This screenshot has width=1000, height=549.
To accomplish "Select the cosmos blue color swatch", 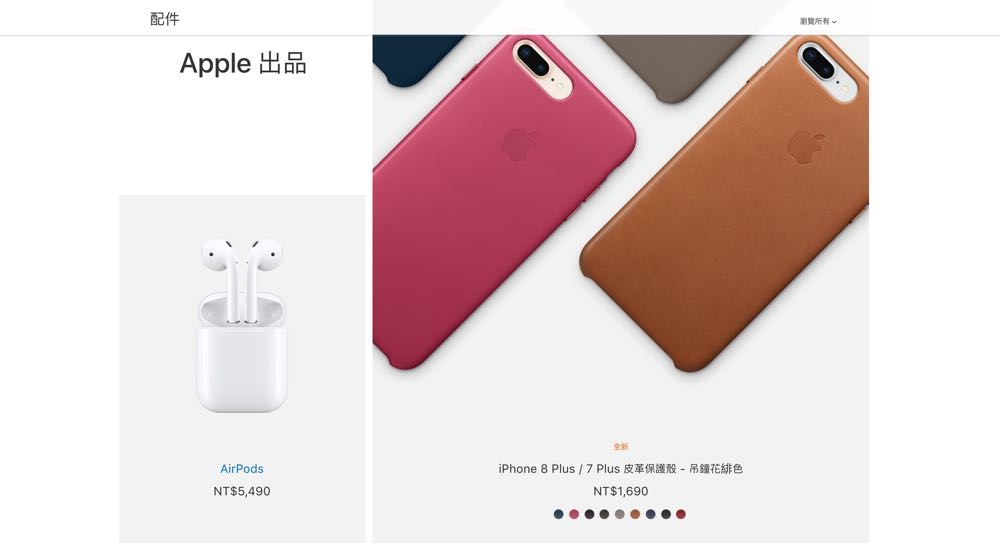I will (559, 514).
